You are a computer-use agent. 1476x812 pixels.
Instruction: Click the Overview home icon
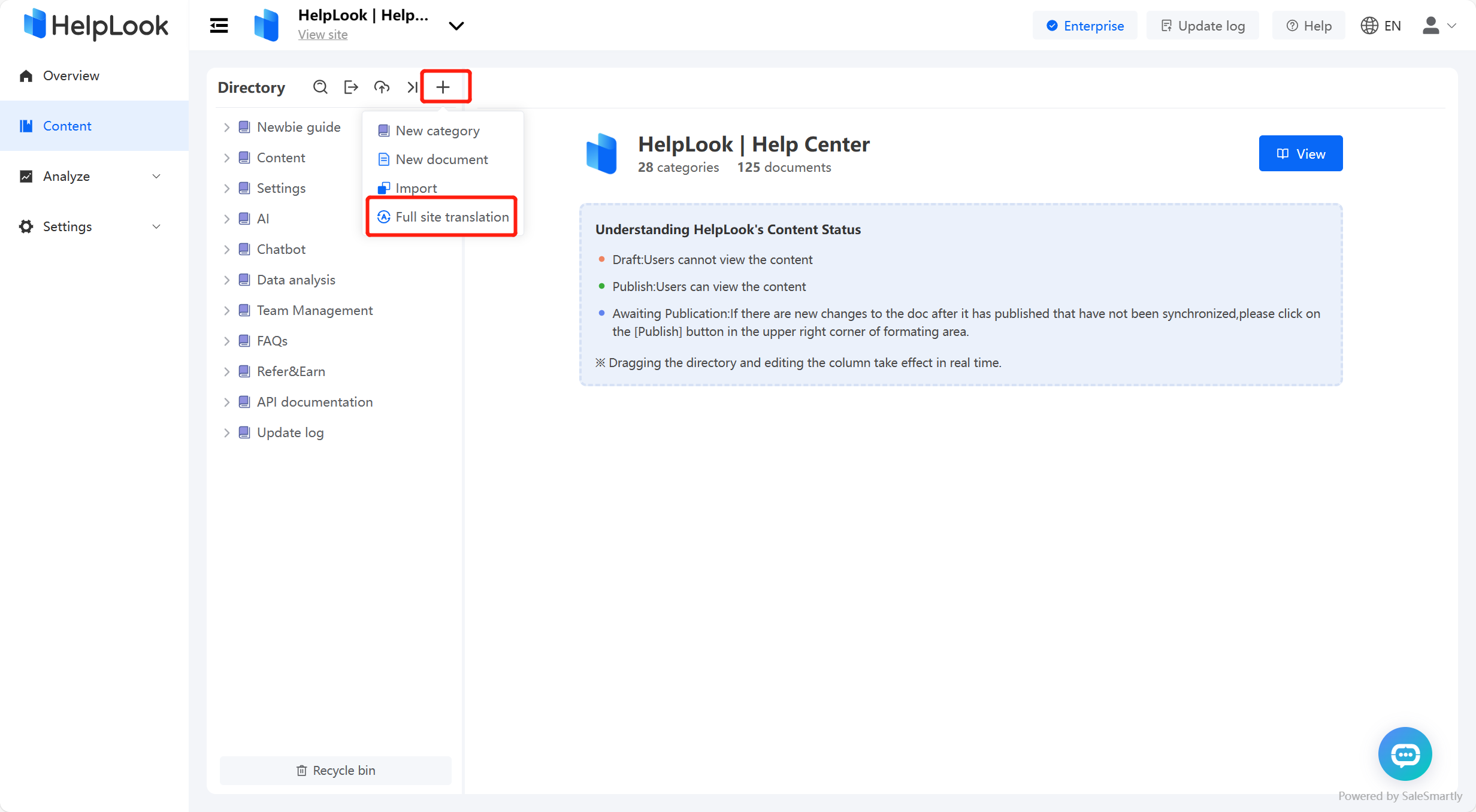[x=25, y=75]
